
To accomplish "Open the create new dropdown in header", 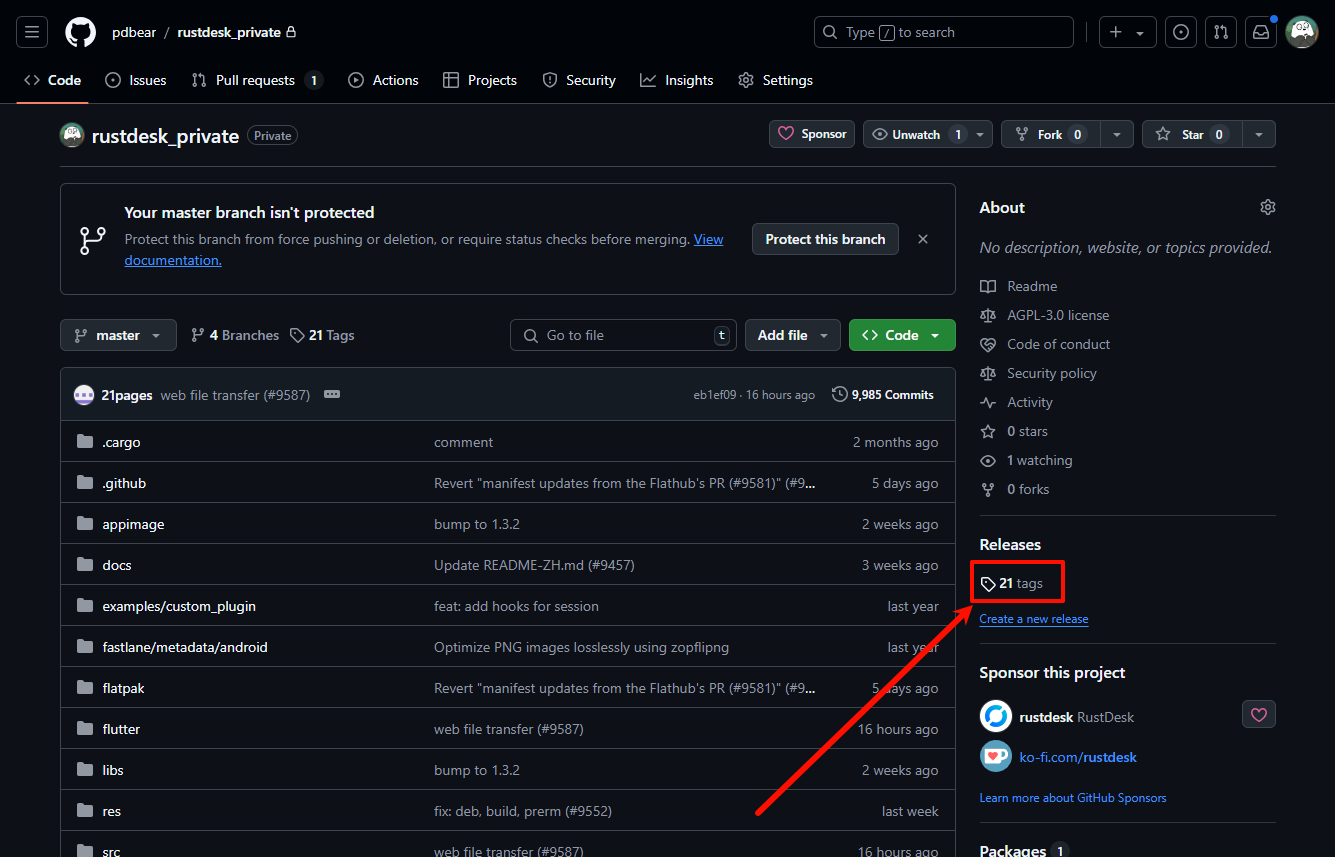I will point(1128,32).
